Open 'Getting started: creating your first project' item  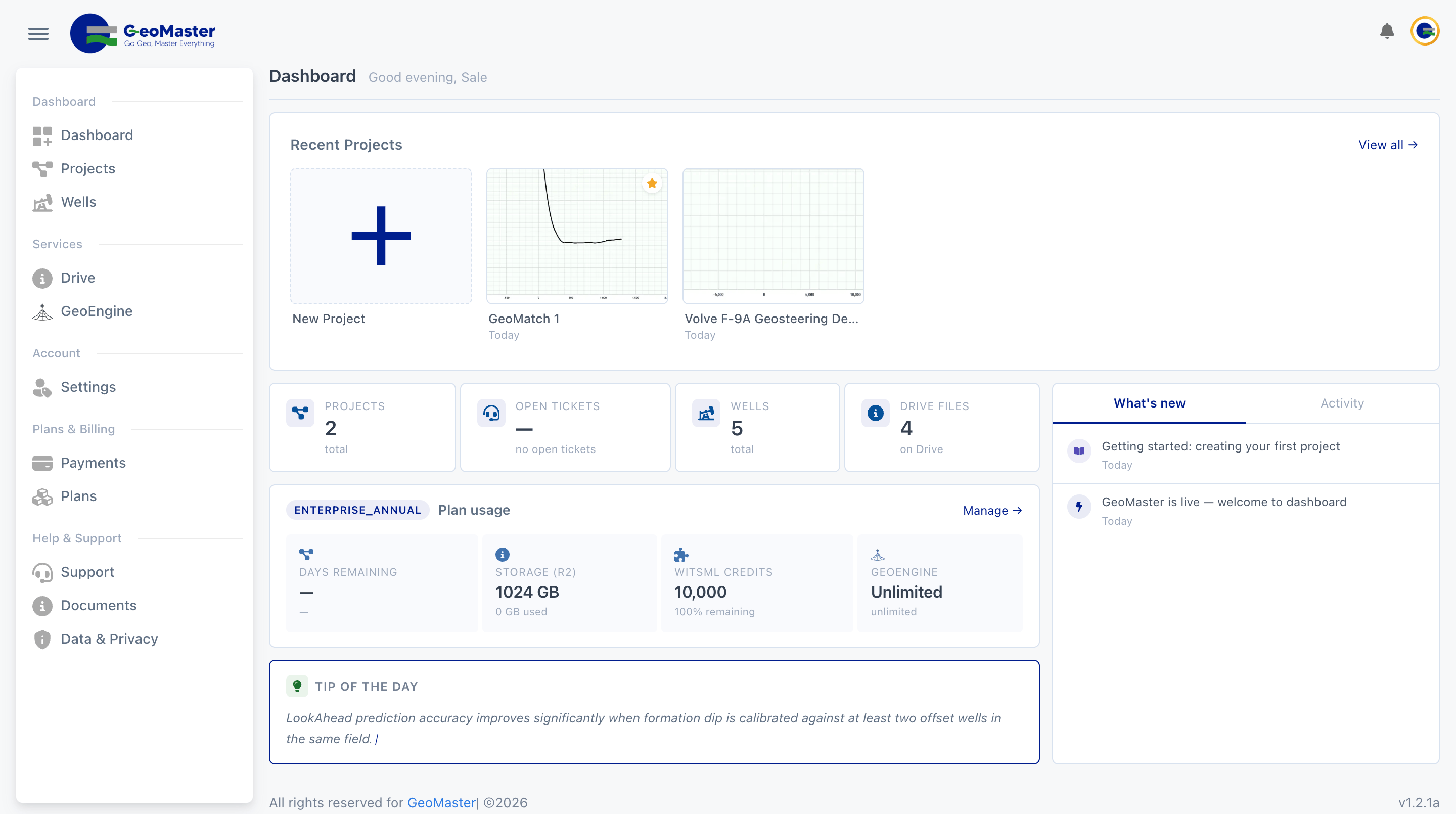[x=1246, y=455]
